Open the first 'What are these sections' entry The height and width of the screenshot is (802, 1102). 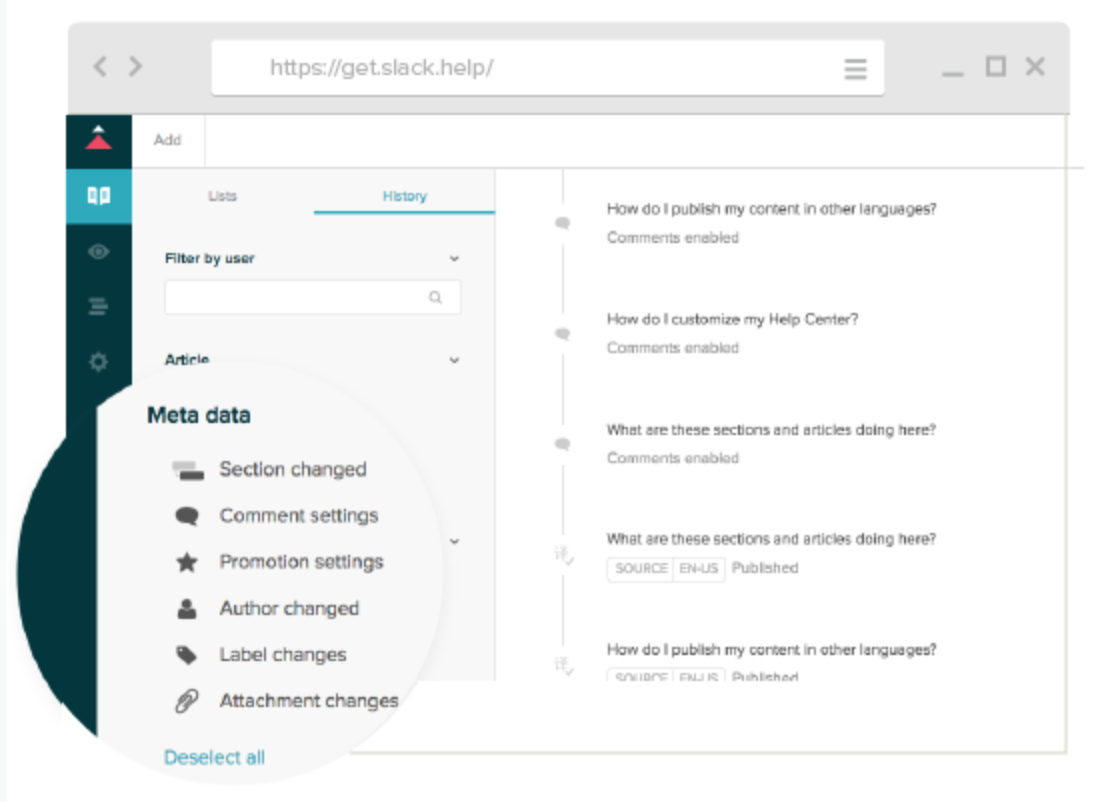(771, 429)
